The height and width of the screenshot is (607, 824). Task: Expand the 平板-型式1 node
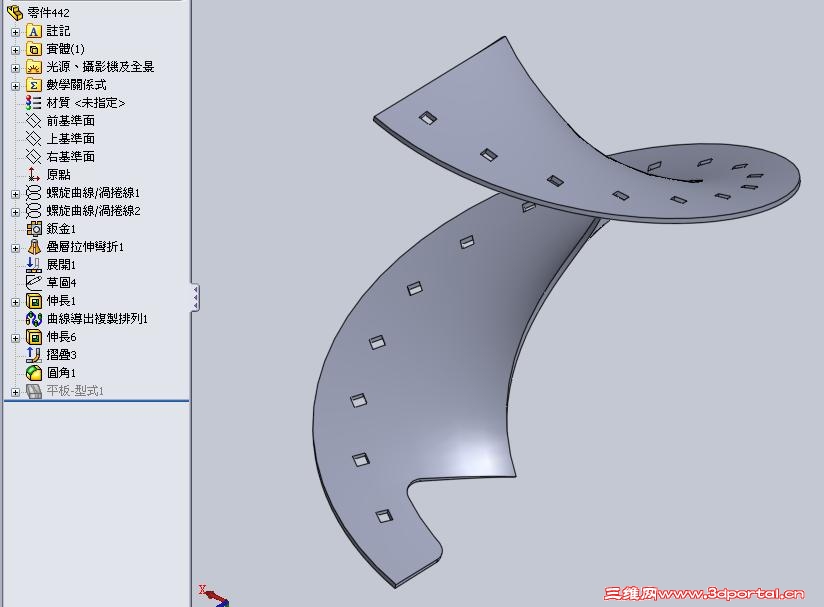[15, 392]
